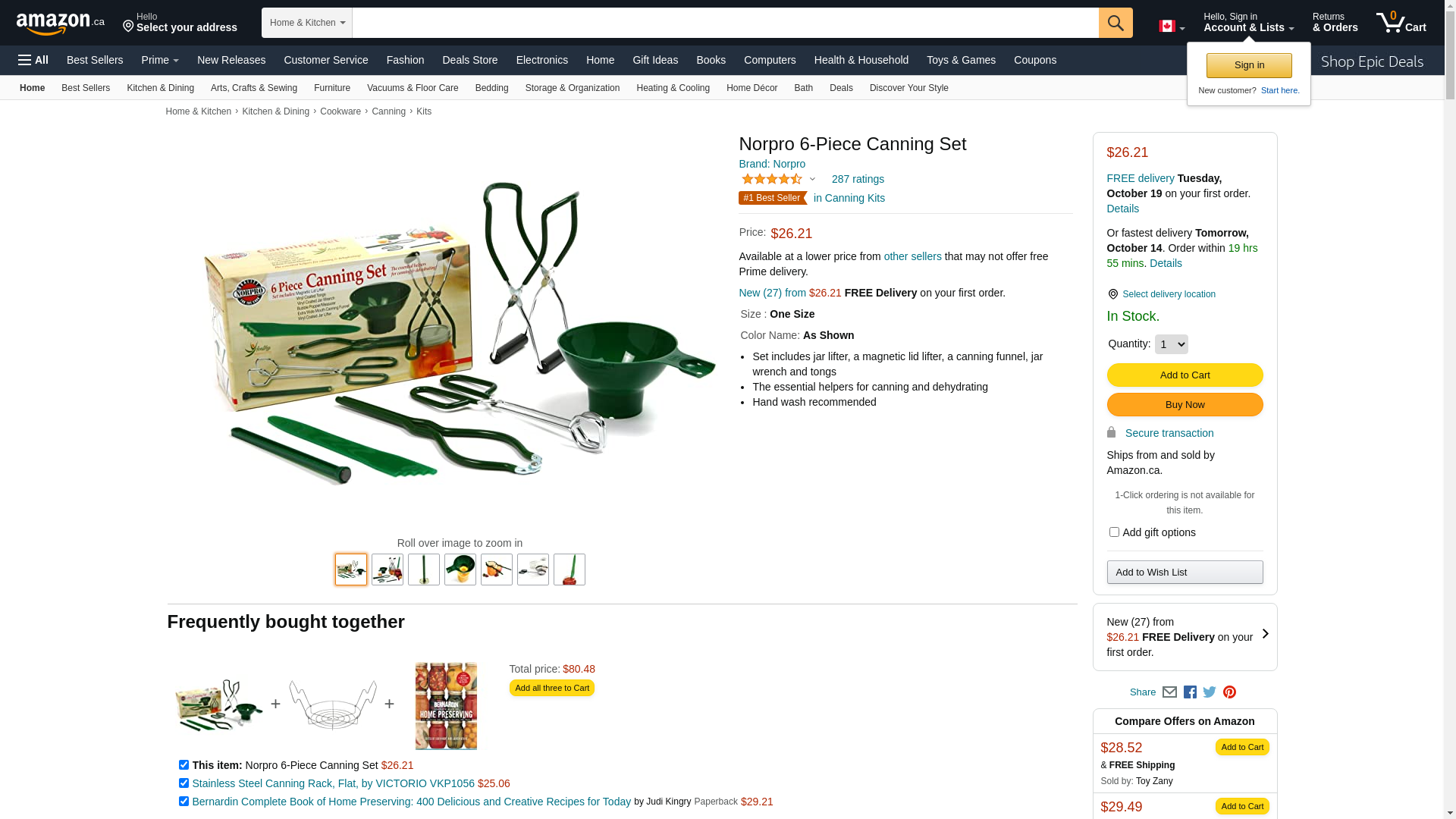Select the Storage & Organization subnav item

point(573,88)
